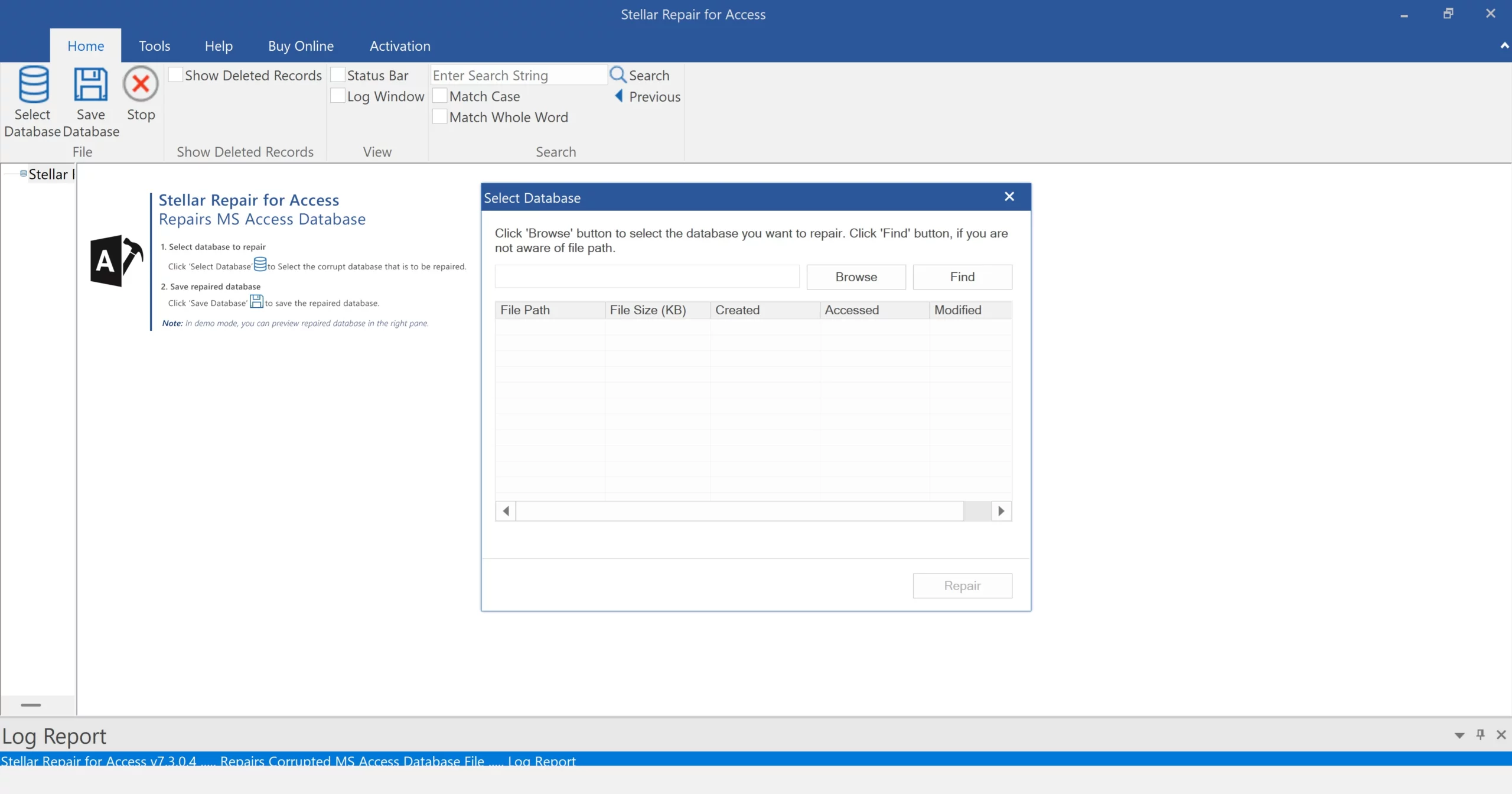1512x794 pixels.
Task: Check the Match Whole Word option
Action: (440, 116)
